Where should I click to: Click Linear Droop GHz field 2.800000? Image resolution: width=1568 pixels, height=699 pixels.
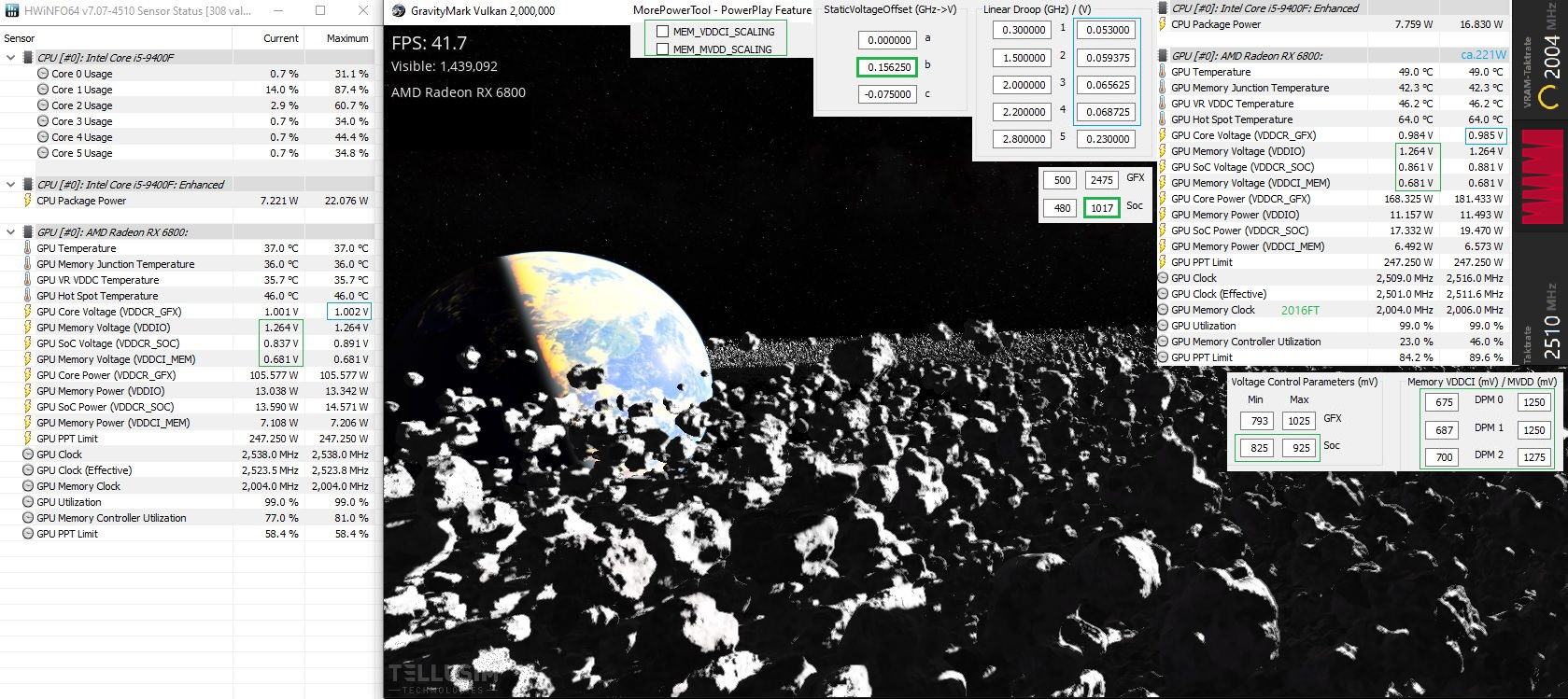(x=1023, y=139)
